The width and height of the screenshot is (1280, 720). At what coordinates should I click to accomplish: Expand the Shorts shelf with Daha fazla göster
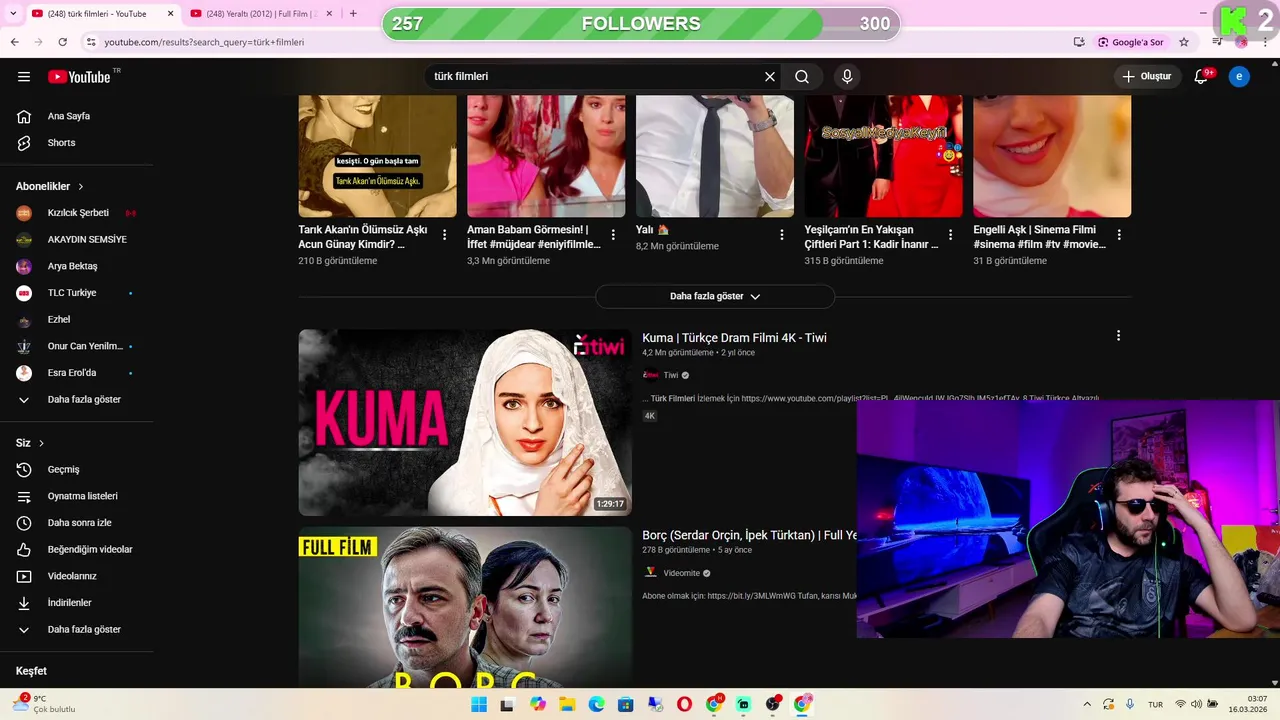[x=715, y=297]
